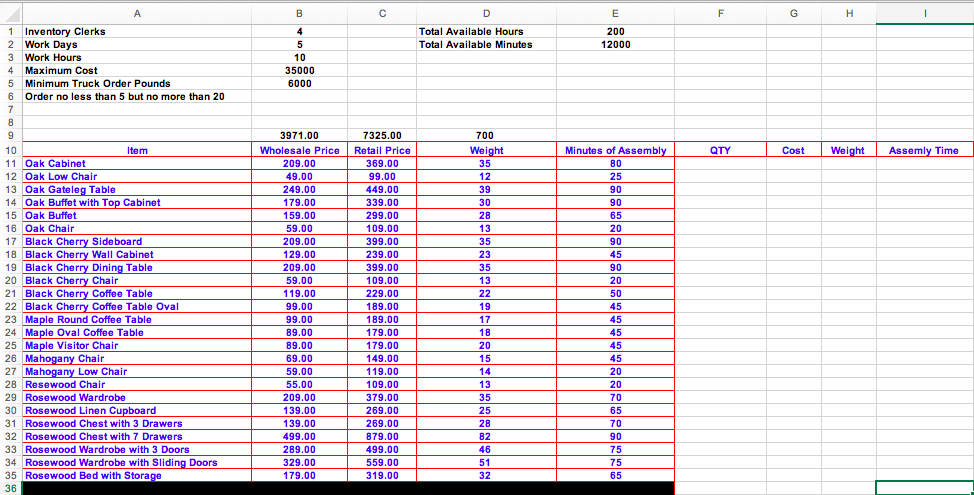Select the 82 weight cell
Image resolution: width=974 pixels, height=495 pixels.
pyautogui.click(x=487, y=437)
